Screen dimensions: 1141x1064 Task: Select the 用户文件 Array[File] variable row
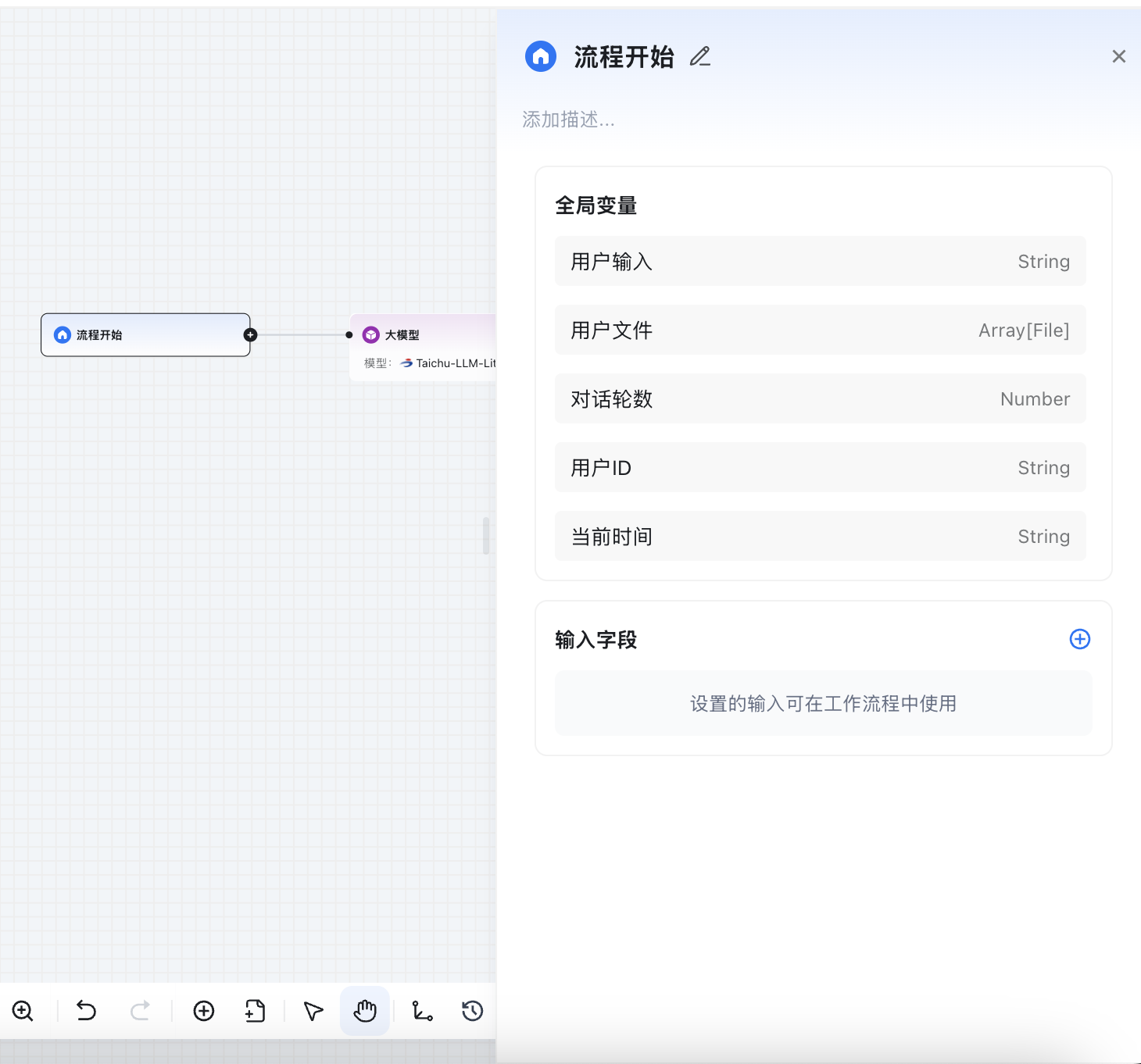point(820,330)
